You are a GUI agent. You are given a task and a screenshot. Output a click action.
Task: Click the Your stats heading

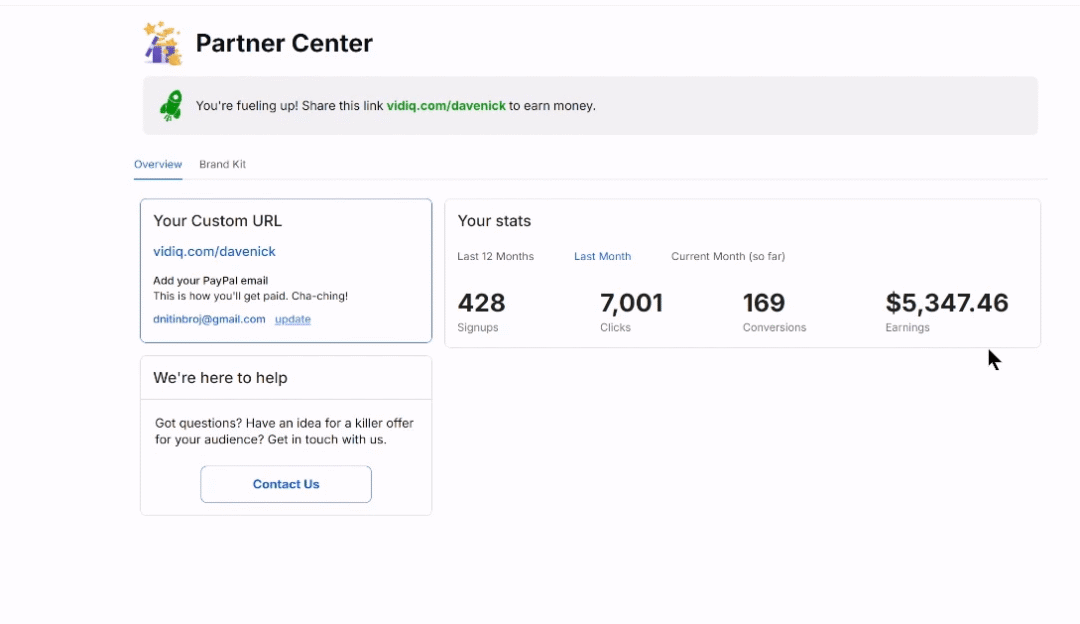(x=495, y=221)
